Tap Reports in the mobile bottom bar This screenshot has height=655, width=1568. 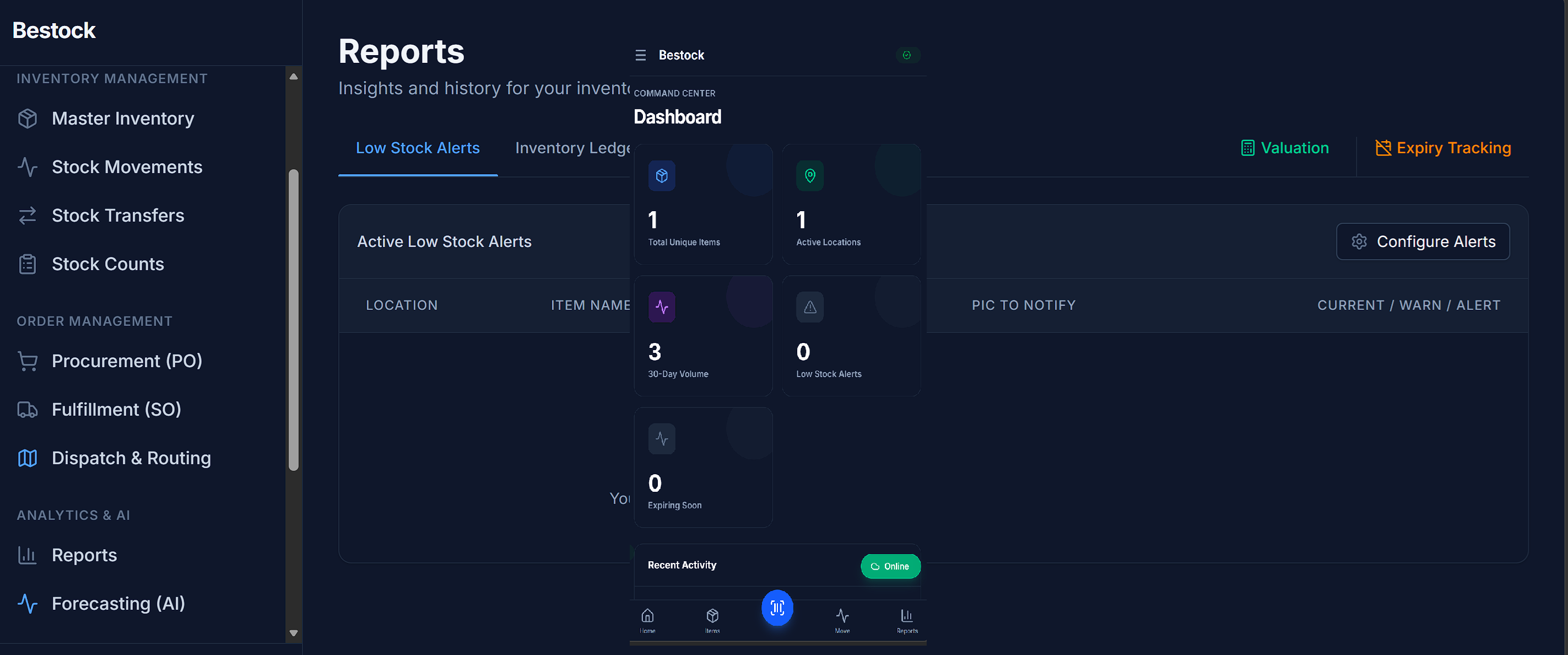[907, 621]
